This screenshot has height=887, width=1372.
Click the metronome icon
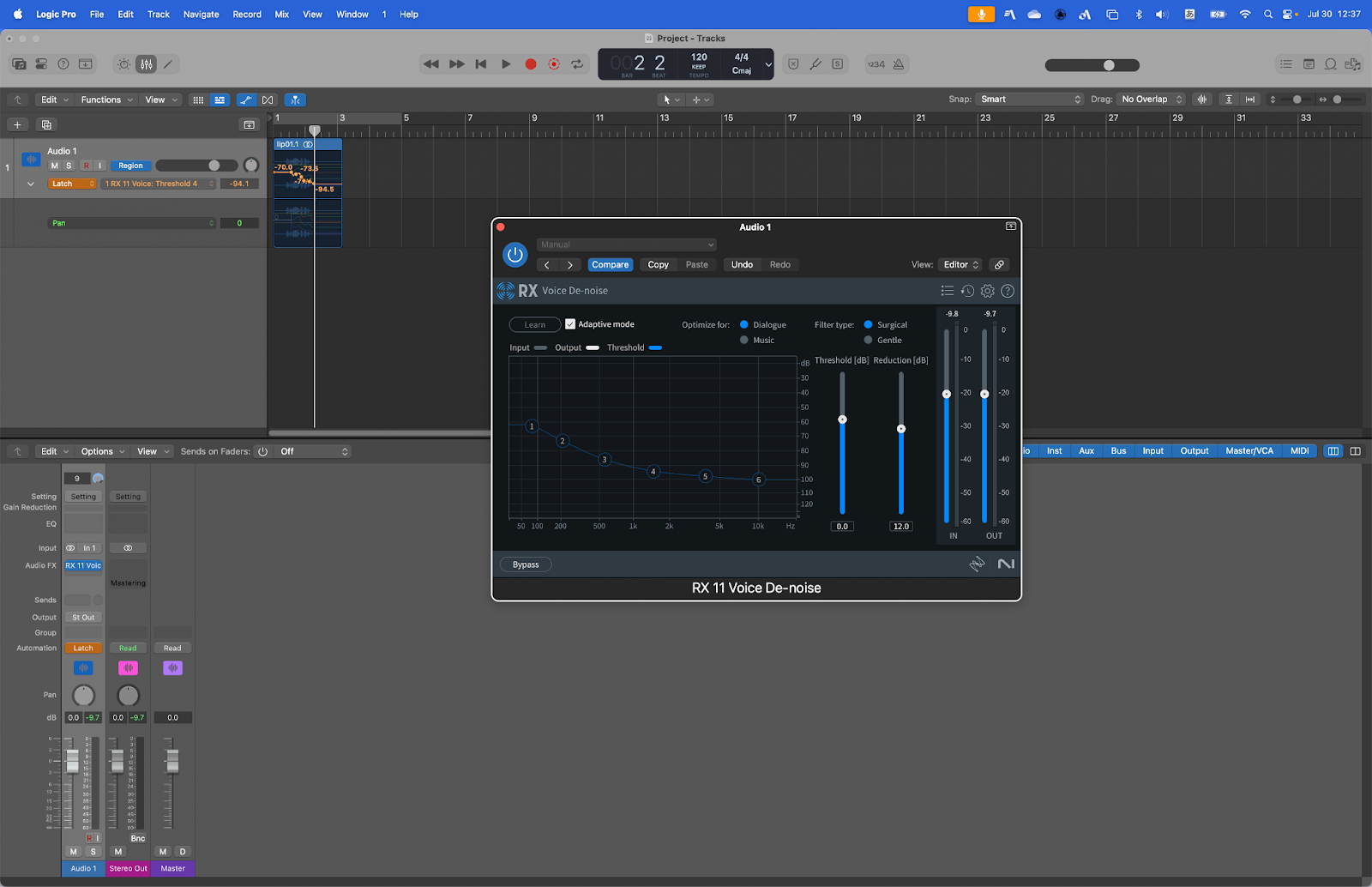click(x=899, y=64)
